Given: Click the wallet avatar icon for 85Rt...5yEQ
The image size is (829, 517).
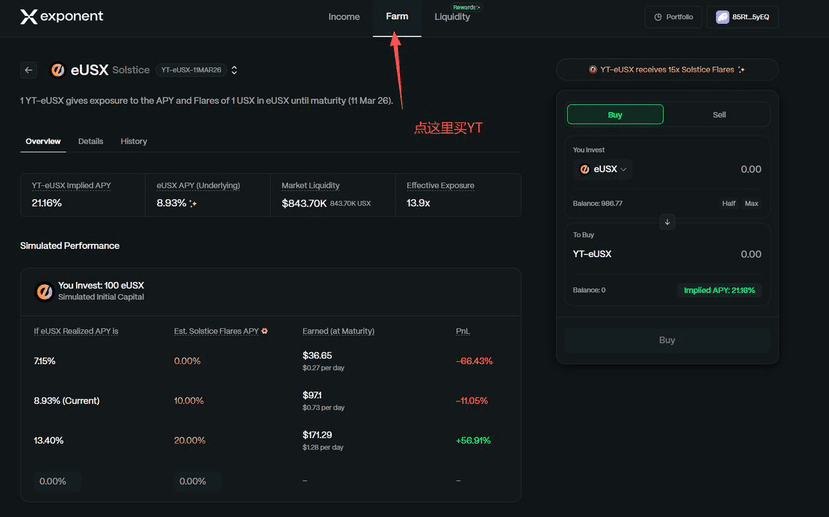Looking at the screenshot, I should (x=723, y=17).
